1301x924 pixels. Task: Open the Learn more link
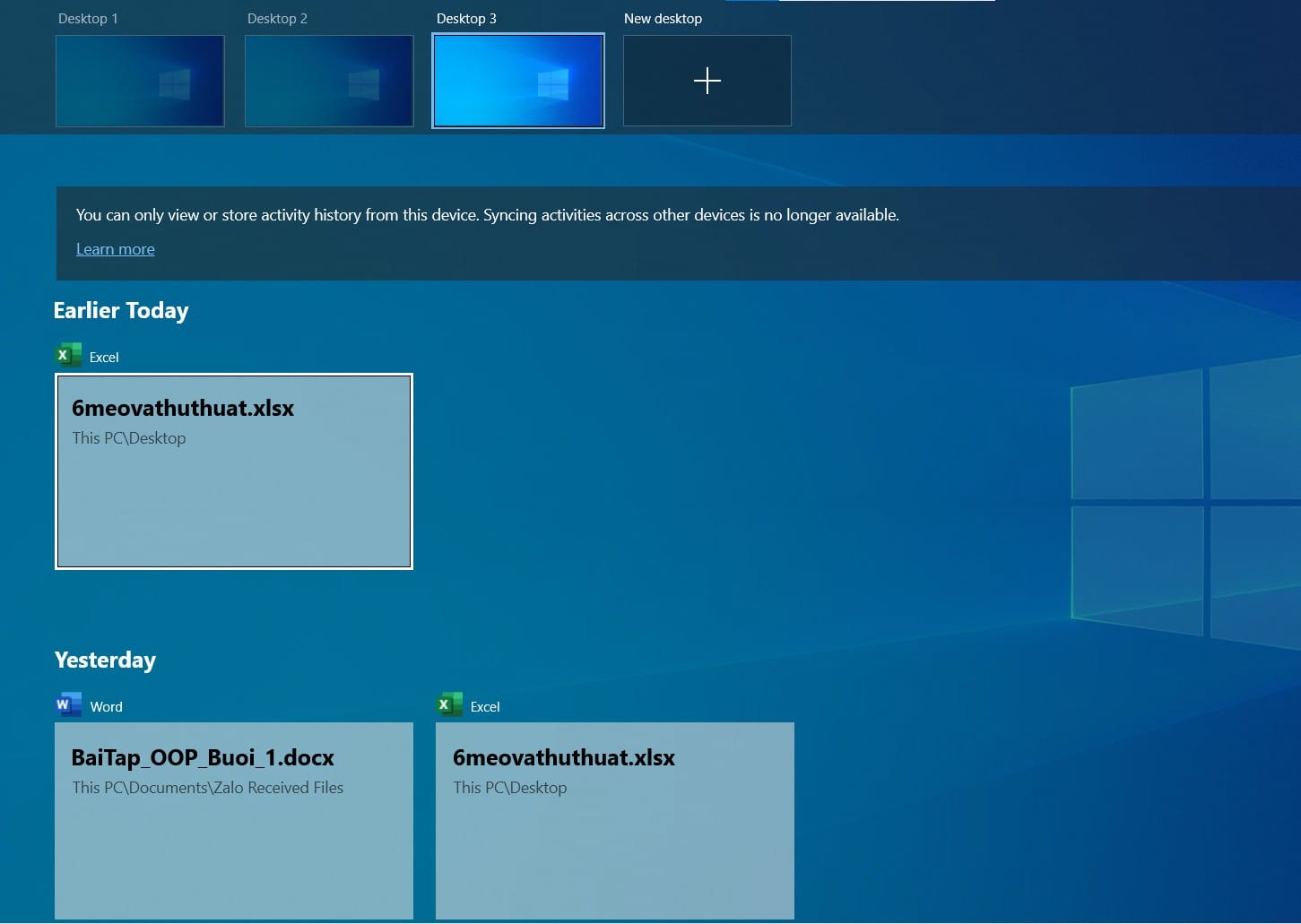tap(115, 249)
